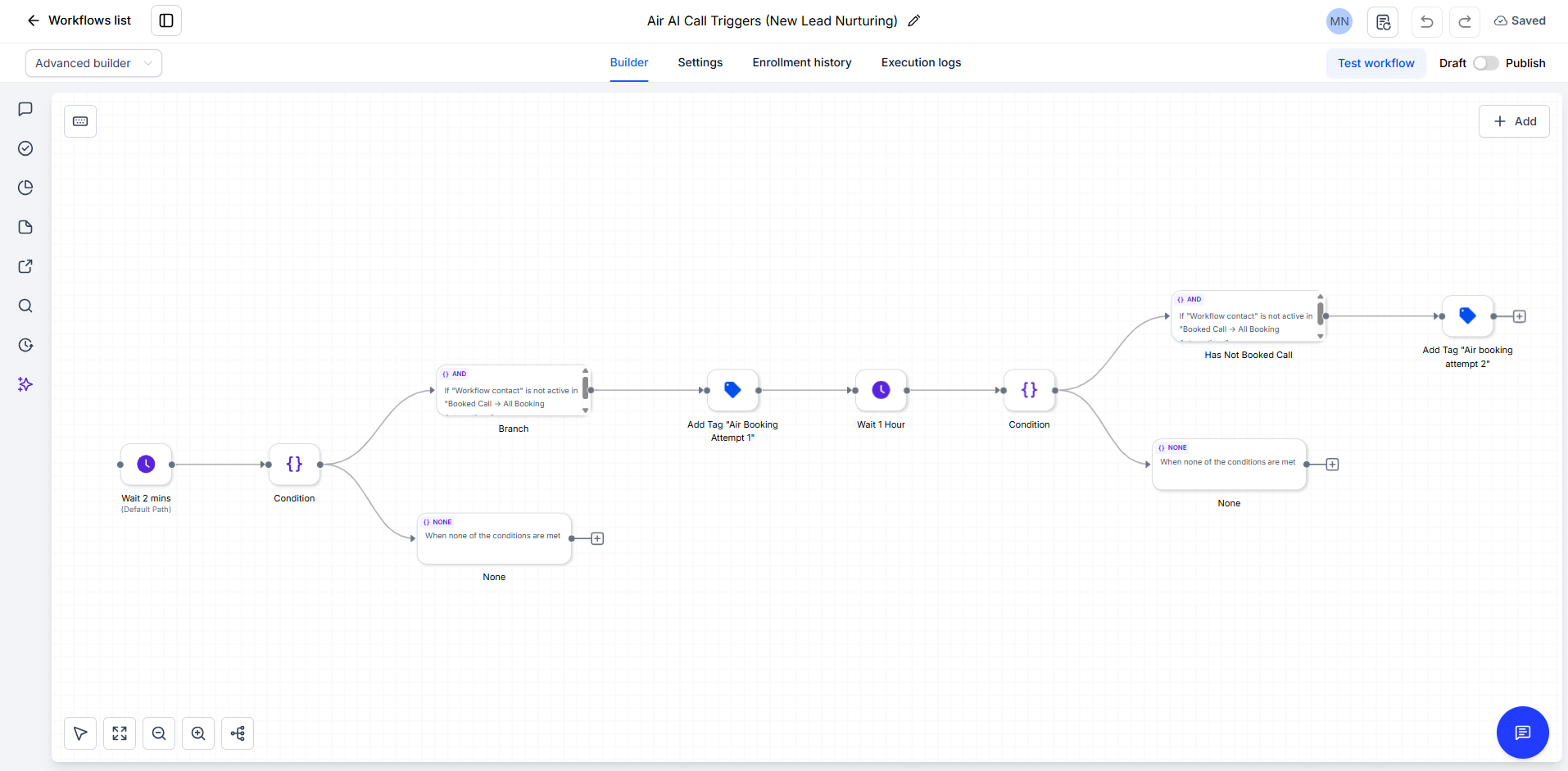
Task: Redo the last change
Action: pos(1465,21)
